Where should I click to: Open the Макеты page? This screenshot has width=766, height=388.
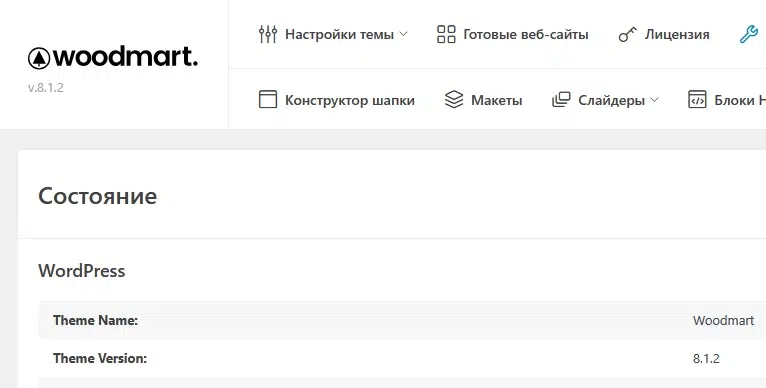(x=497, y=100)
